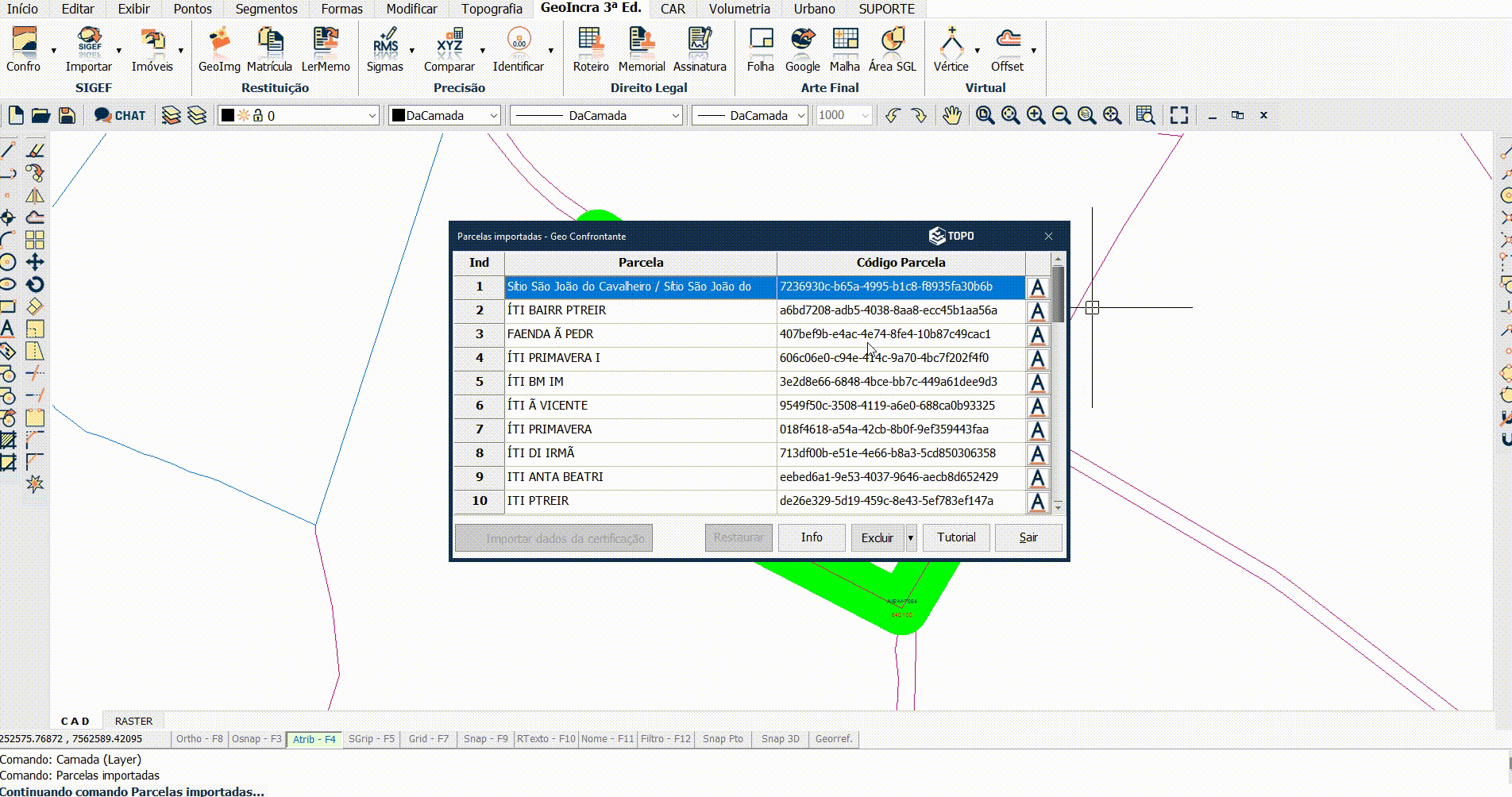Switch to the RASTER view tab
The height and width of the screenshot is (797, 1512).
(x=133, y=721)
